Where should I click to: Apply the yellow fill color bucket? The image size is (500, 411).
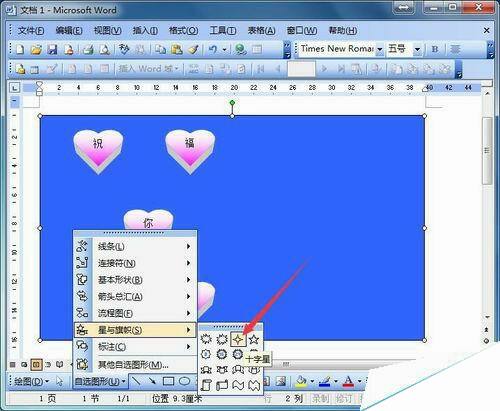pos(301,381)
